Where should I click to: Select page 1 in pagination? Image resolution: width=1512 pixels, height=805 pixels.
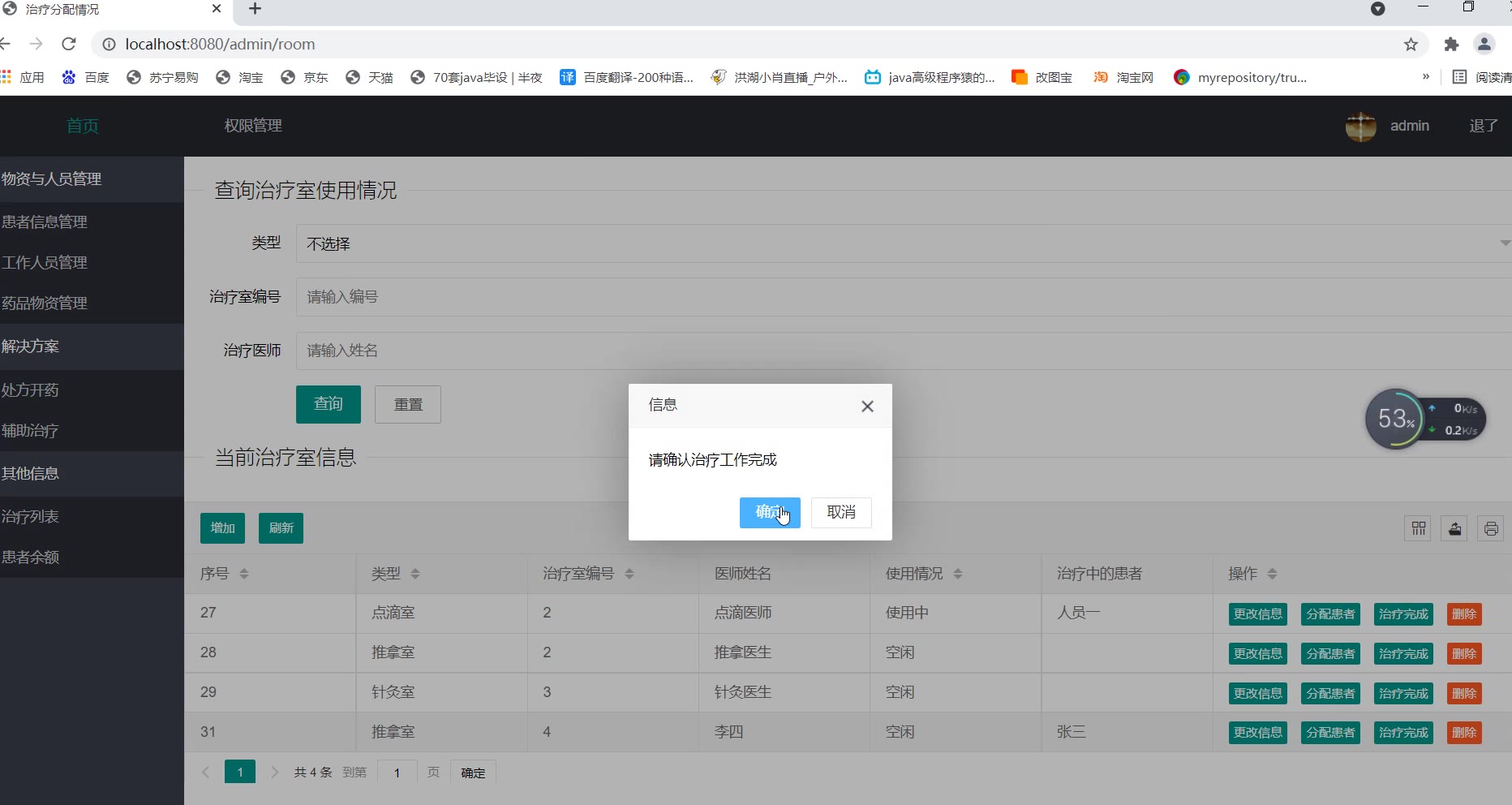[x=240, y=772]
